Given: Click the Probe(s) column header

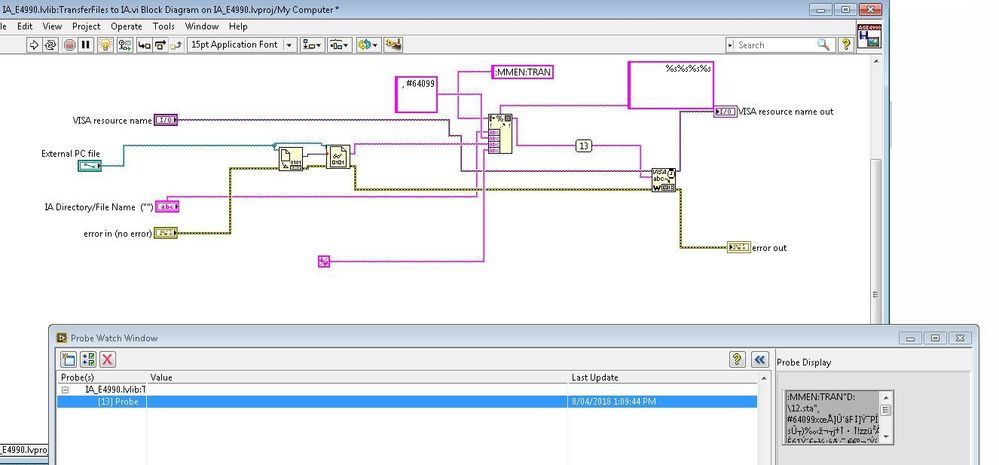Looking at the screenshot, I should click(x=102, y=378).
